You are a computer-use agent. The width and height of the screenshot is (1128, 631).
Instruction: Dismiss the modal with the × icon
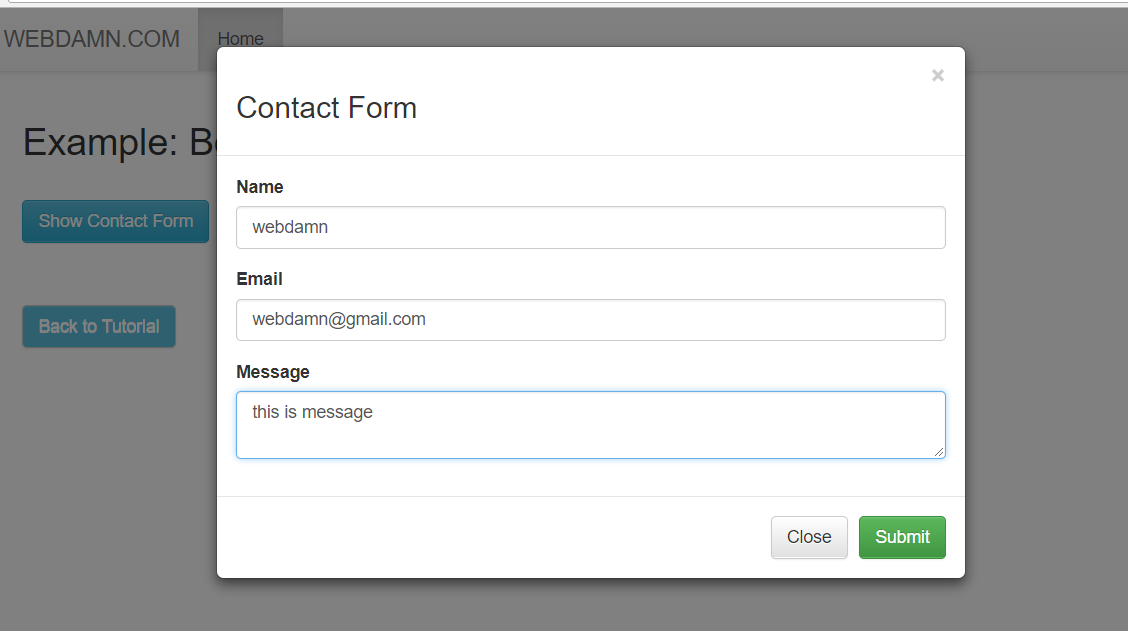(937, 76)
